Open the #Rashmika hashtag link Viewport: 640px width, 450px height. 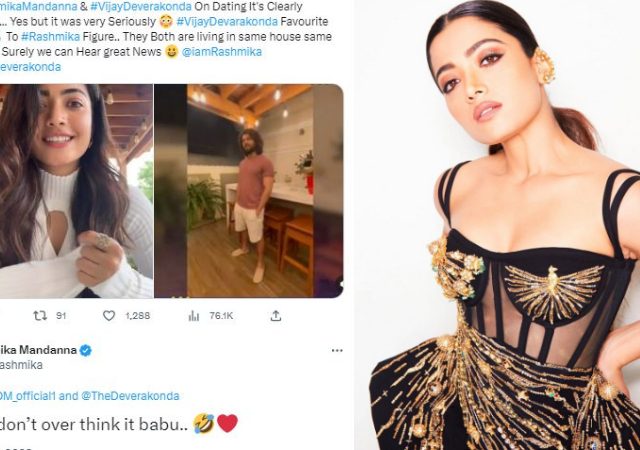pyautogui.click(x=51, y=37)
